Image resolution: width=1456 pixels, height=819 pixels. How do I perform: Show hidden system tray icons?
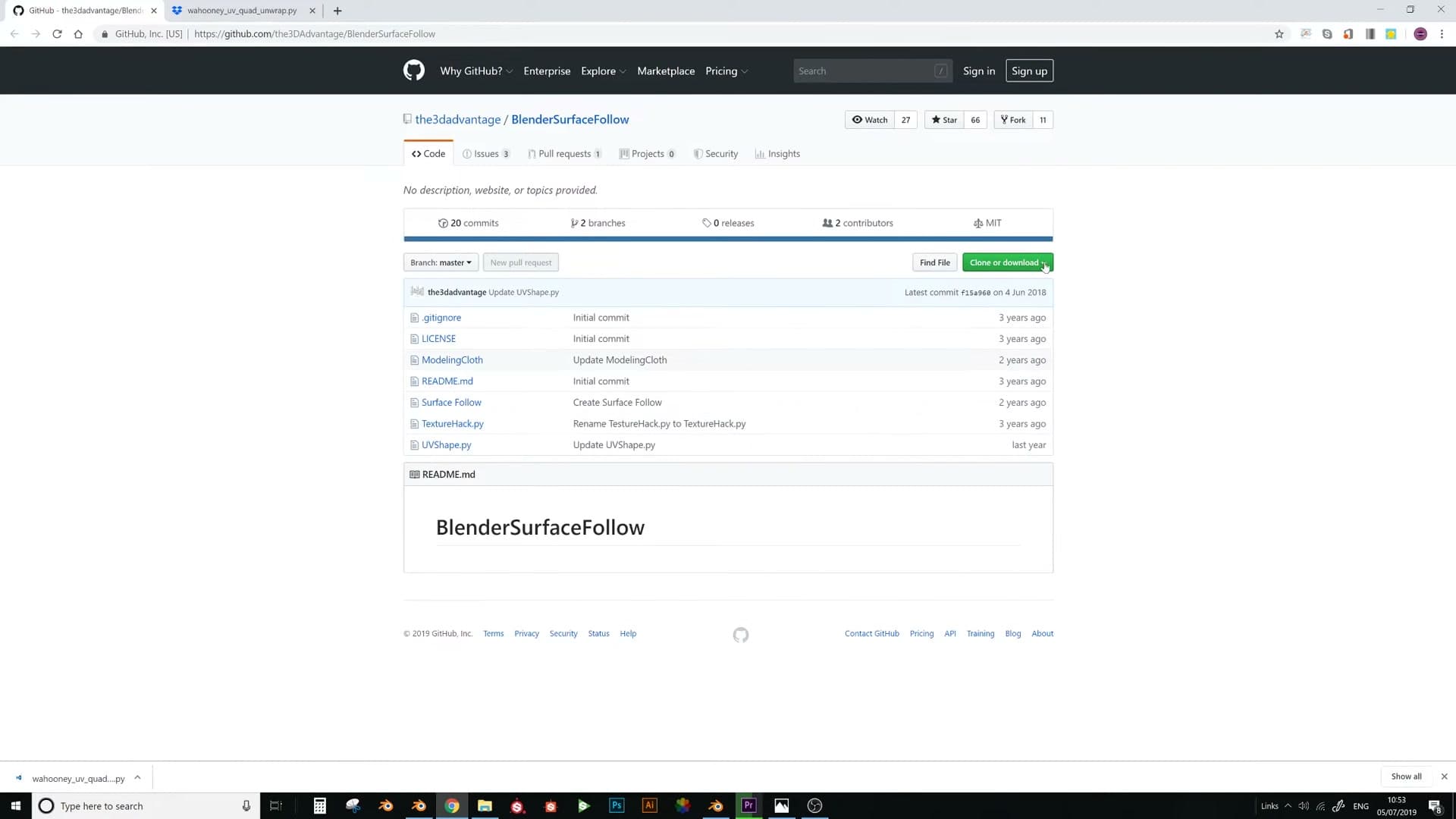[1288, 806]
